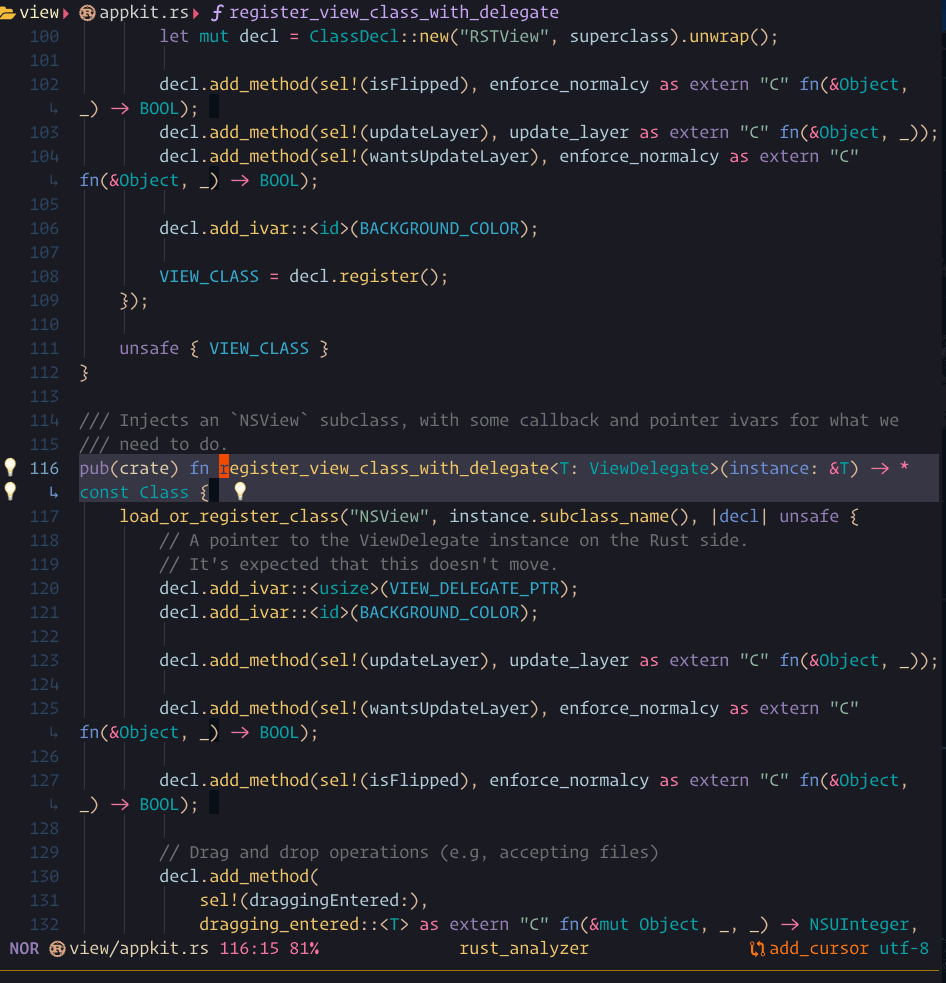This screenshot has width=946, height=983.
Task: Click inline lightbulb after "const Class {"
Action: (239, 491)
